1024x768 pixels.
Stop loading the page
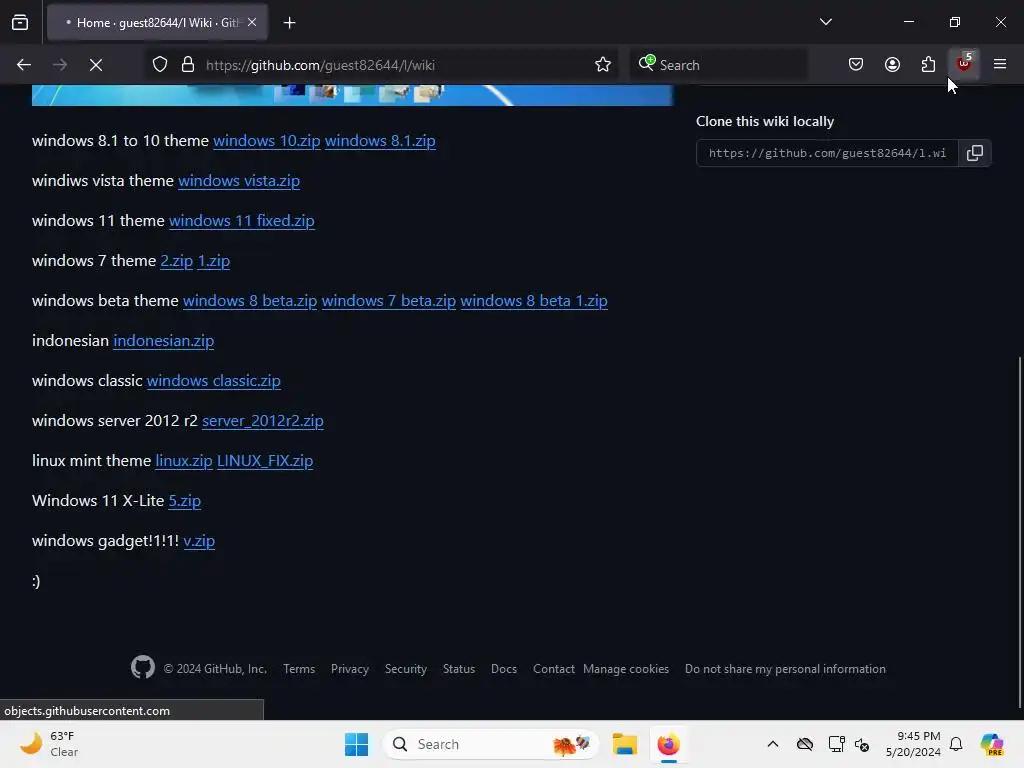96,65
